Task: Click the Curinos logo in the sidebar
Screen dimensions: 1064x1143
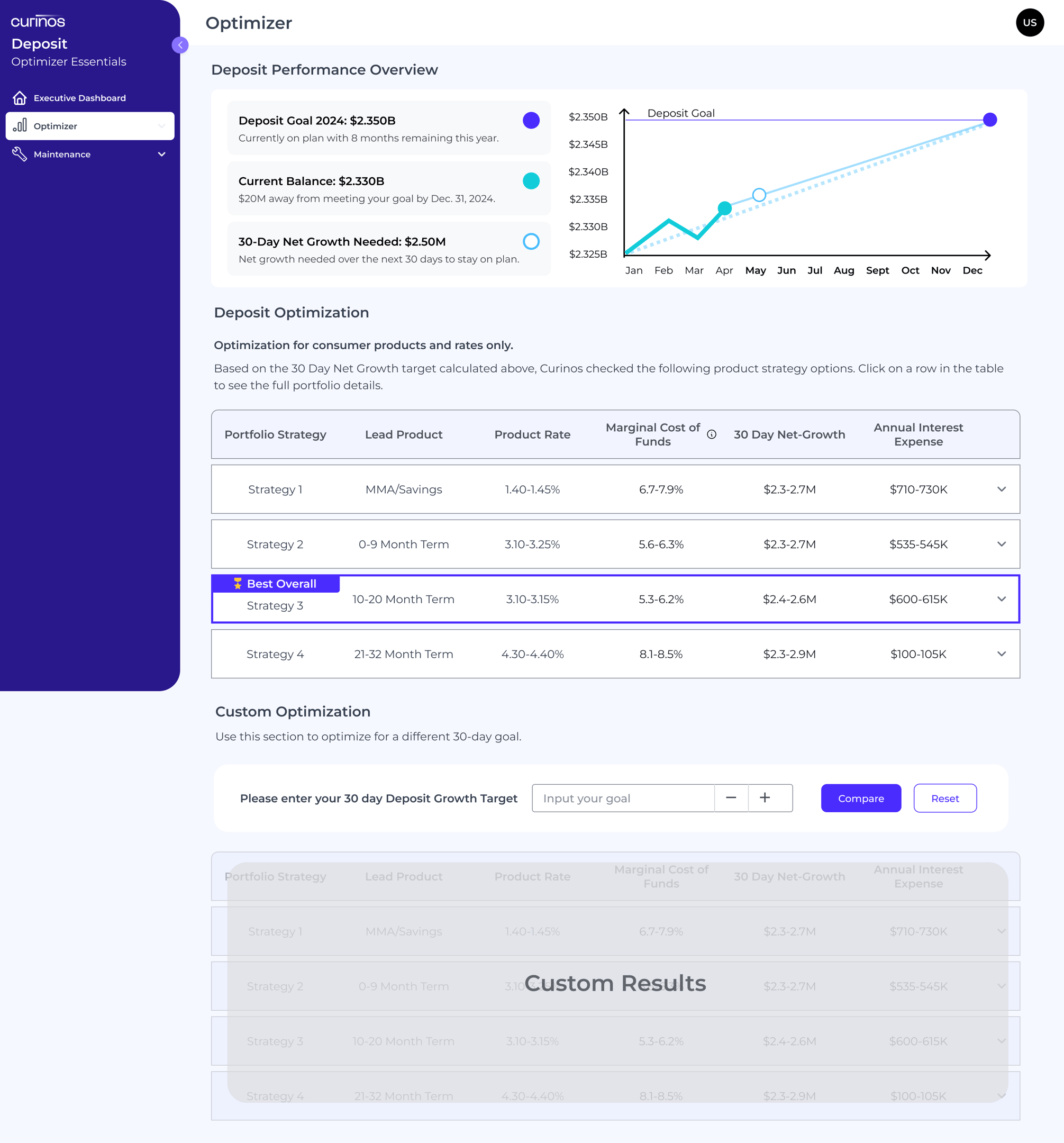Action: point(38,21)
